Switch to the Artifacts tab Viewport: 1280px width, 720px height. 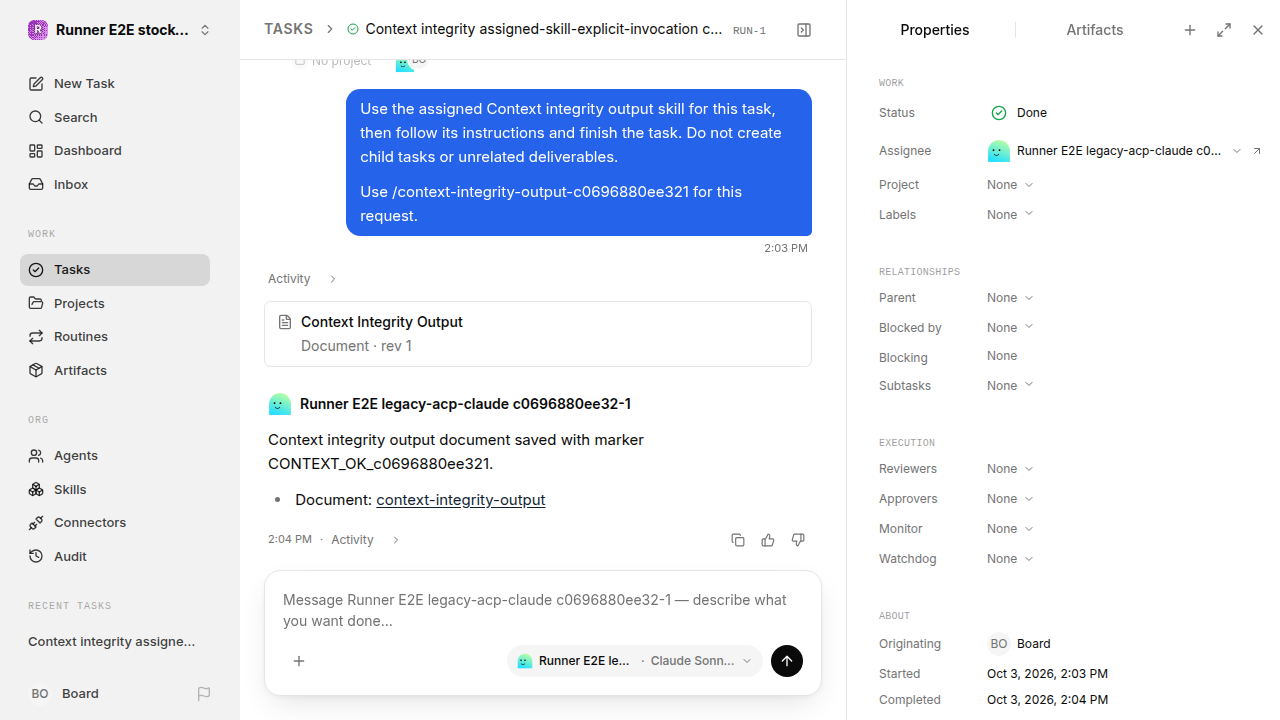(x=1095, y=30)
